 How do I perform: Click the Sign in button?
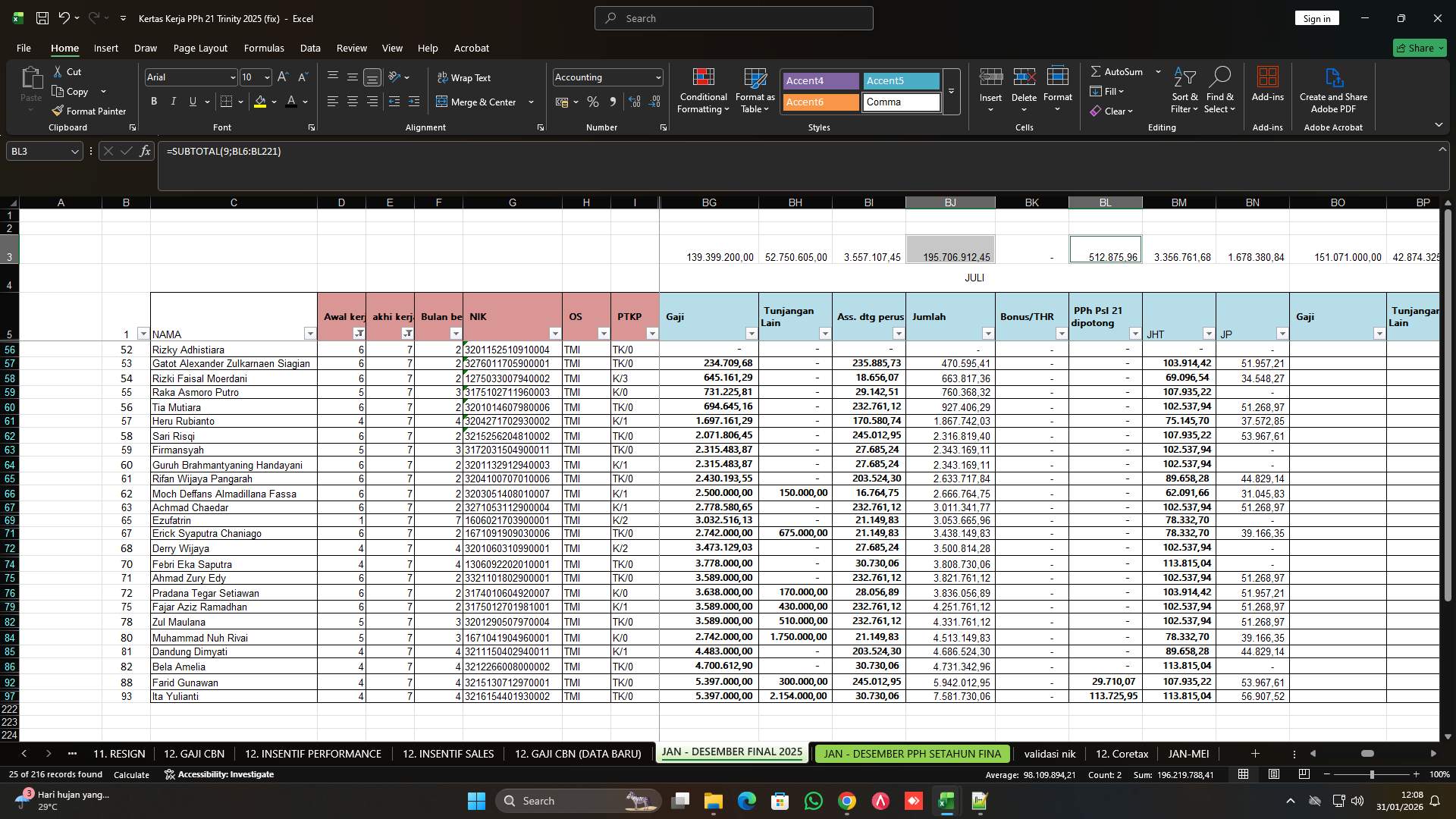[x=1316, y=17]
